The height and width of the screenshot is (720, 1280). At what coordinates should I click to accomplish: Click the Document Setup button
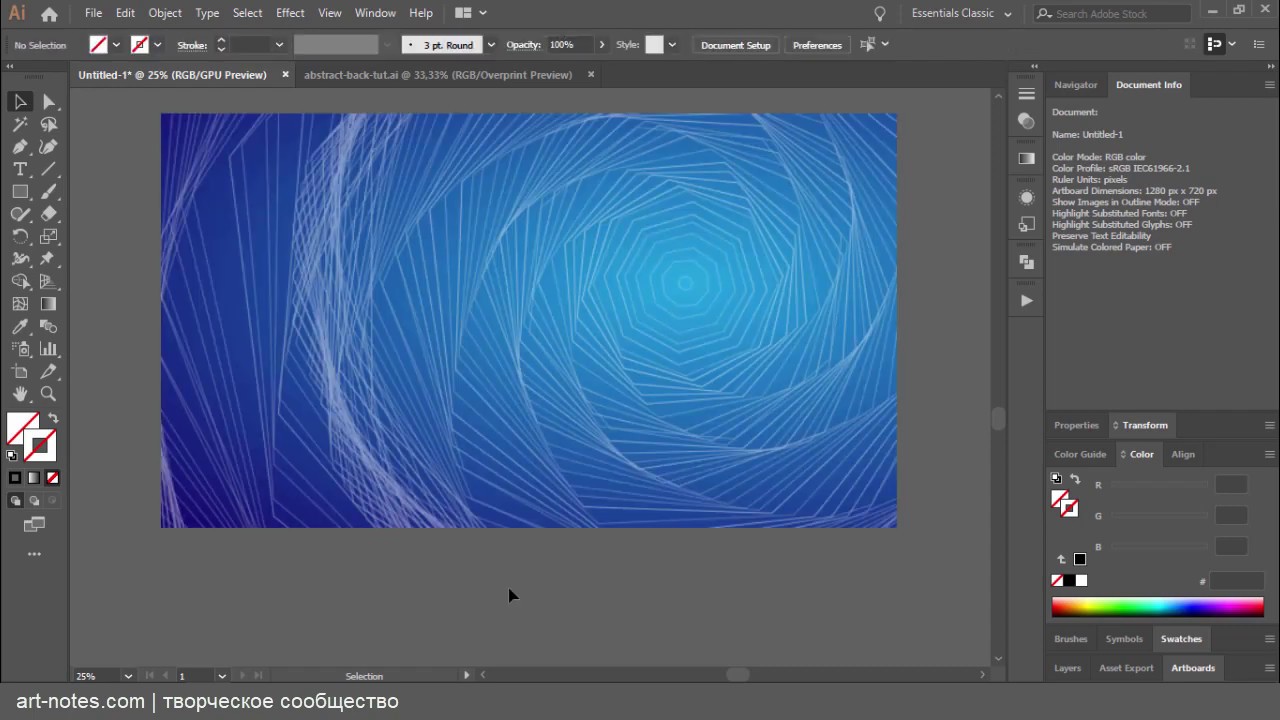[736, 45]
